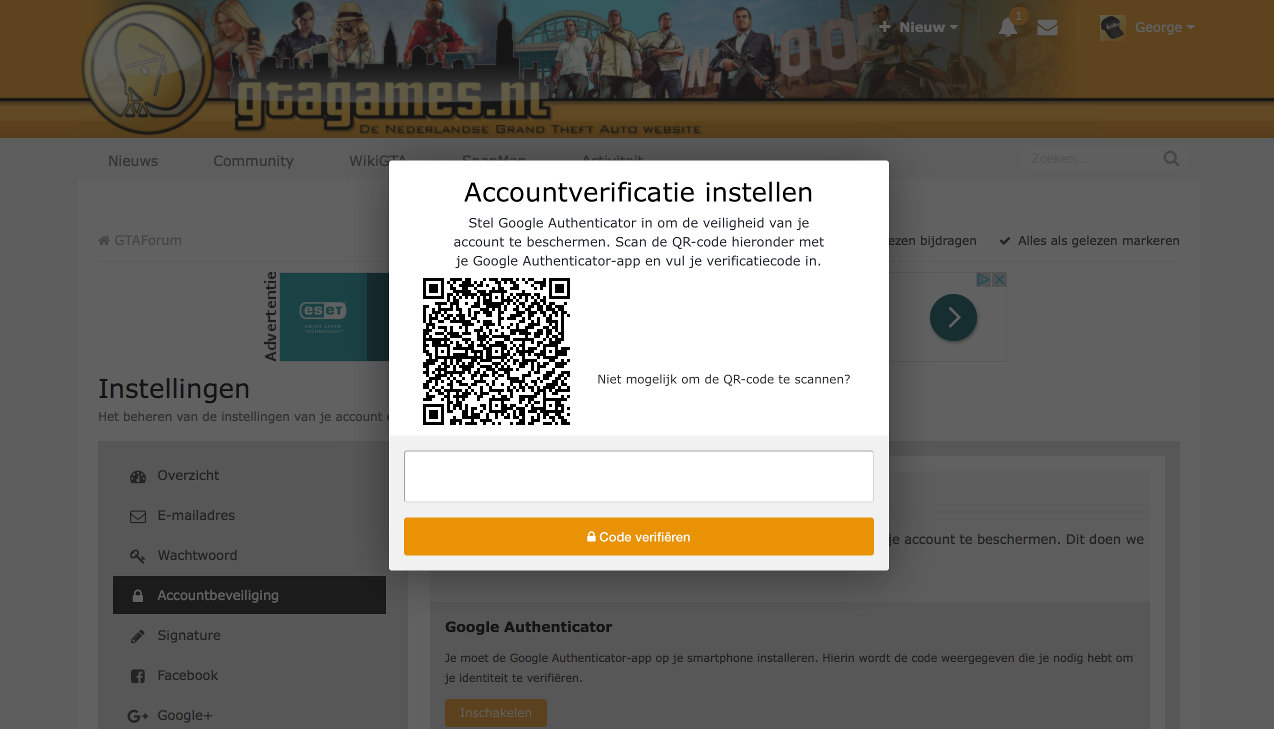The image size is (1274, 729).
Task: Click the search magnifier icon
Action: click(x=1171, y=159)
